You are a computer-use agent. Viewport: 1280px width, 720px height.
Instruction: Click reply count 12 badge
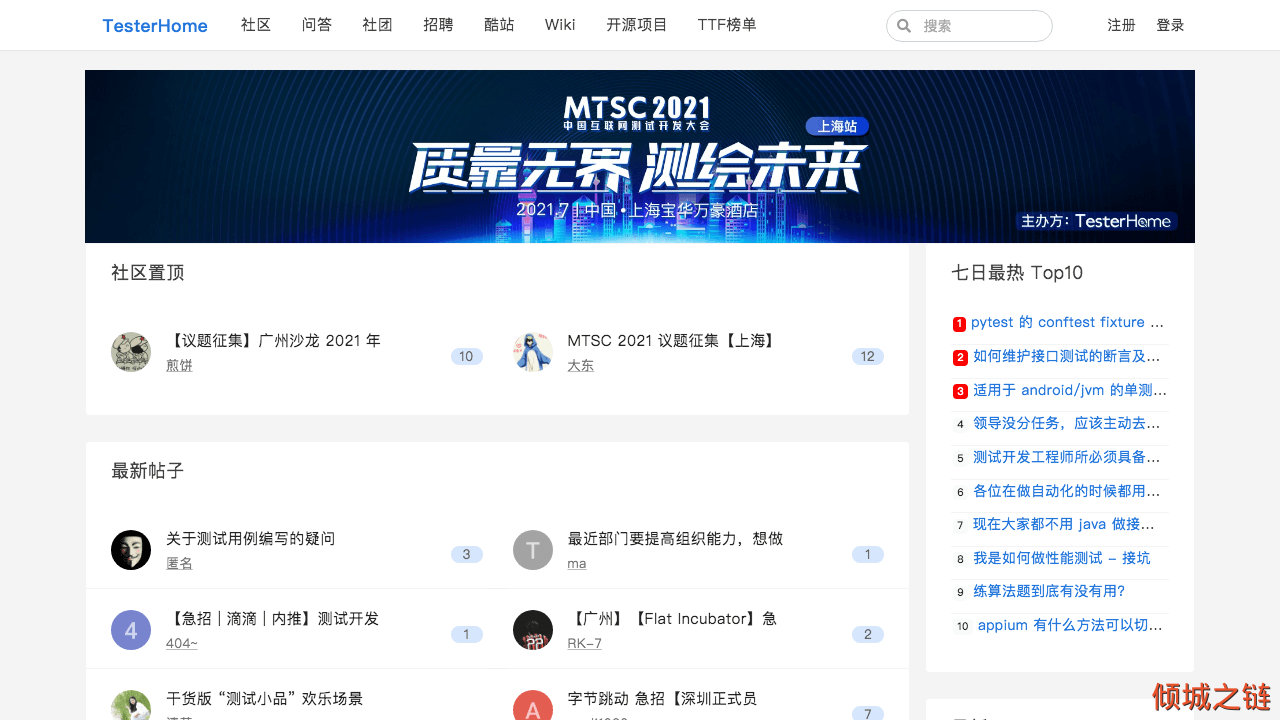pyautogui.click(x=868, y=356)
